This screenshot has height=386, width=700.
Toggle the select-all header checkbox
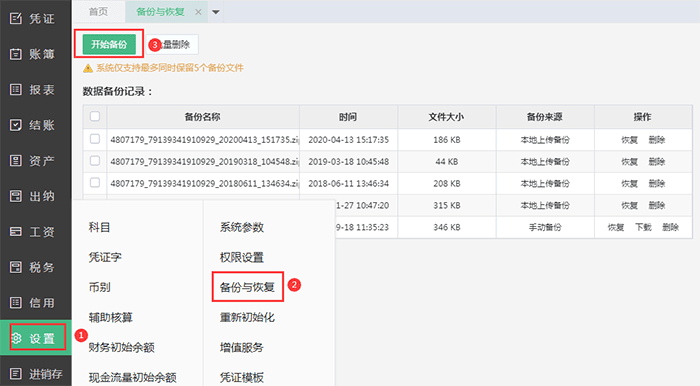click(95, 116)
